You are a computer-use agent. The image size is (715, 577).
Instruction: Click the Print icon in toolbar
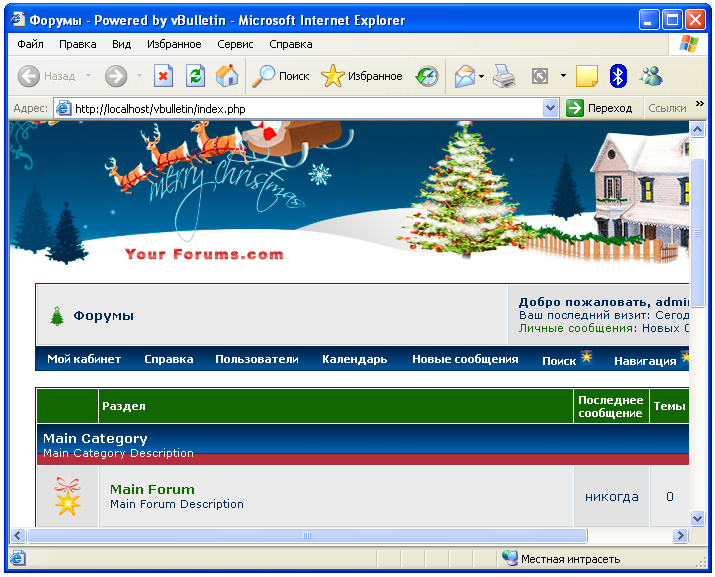click(x=504, y=76)
